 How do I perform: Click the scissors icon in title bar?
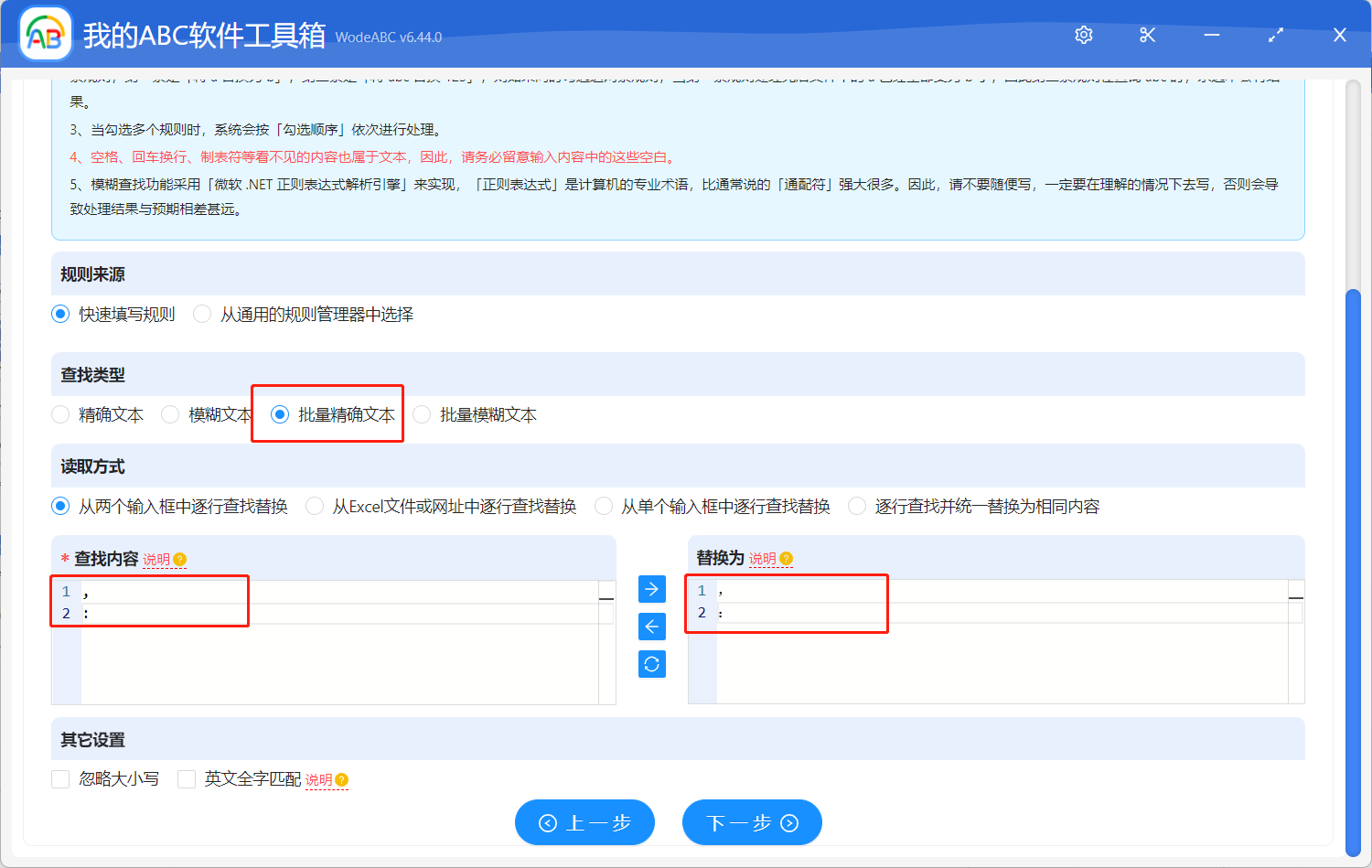(x=1147, y=35)
